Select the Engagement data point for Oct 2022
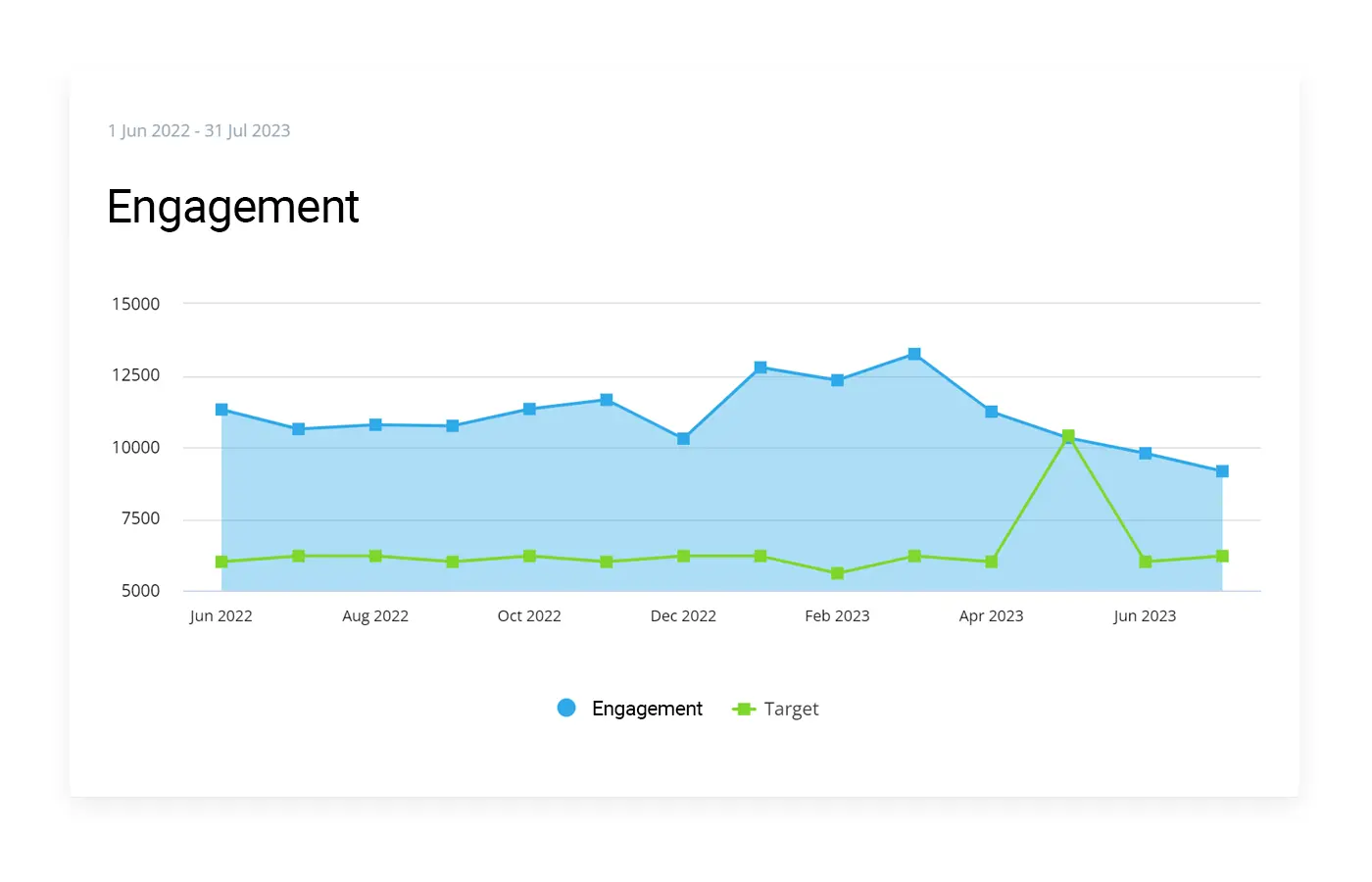This screenshot has width=1372, height=882. pyautogui.click(x=529, y=409)
